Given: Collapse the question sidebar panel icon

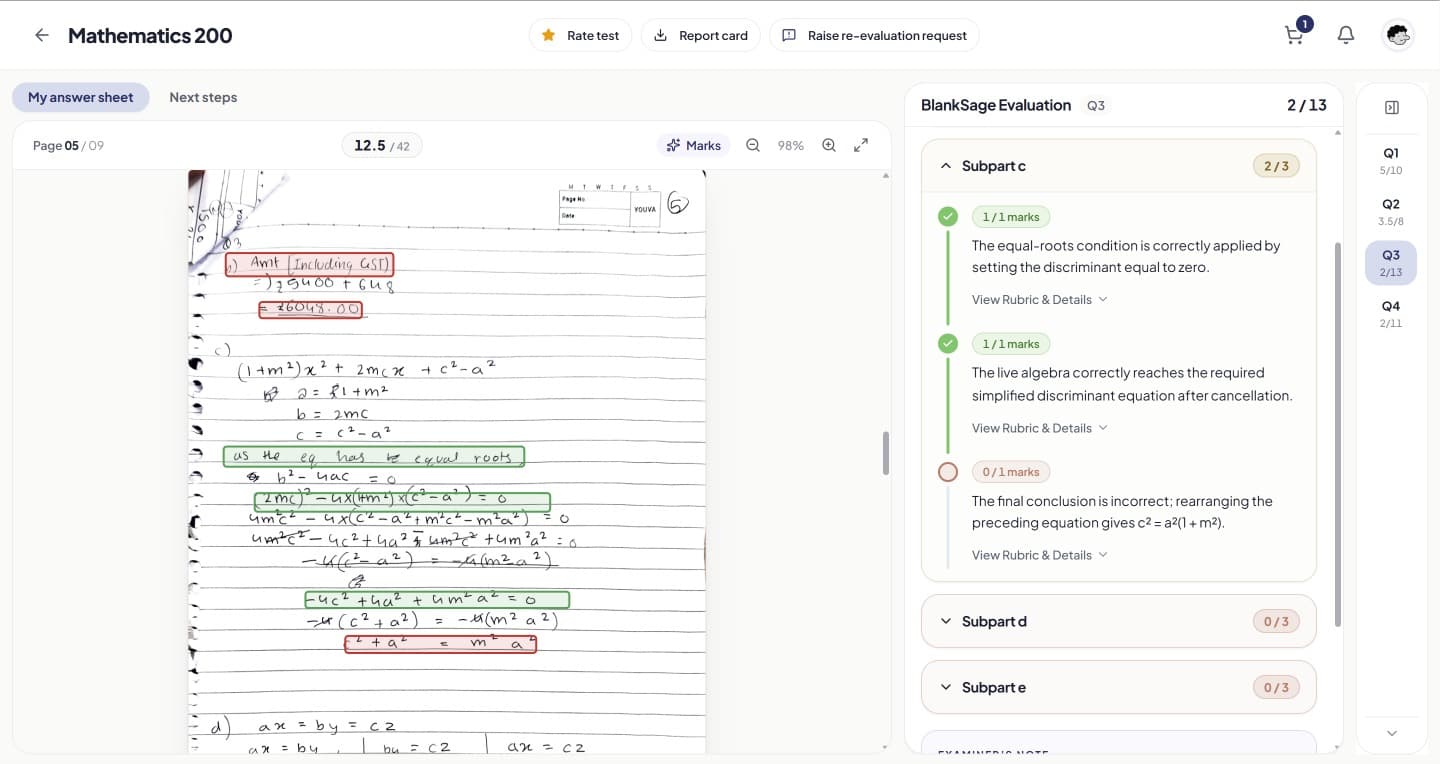Looking at the screenshot, I should pos(1392,107).
